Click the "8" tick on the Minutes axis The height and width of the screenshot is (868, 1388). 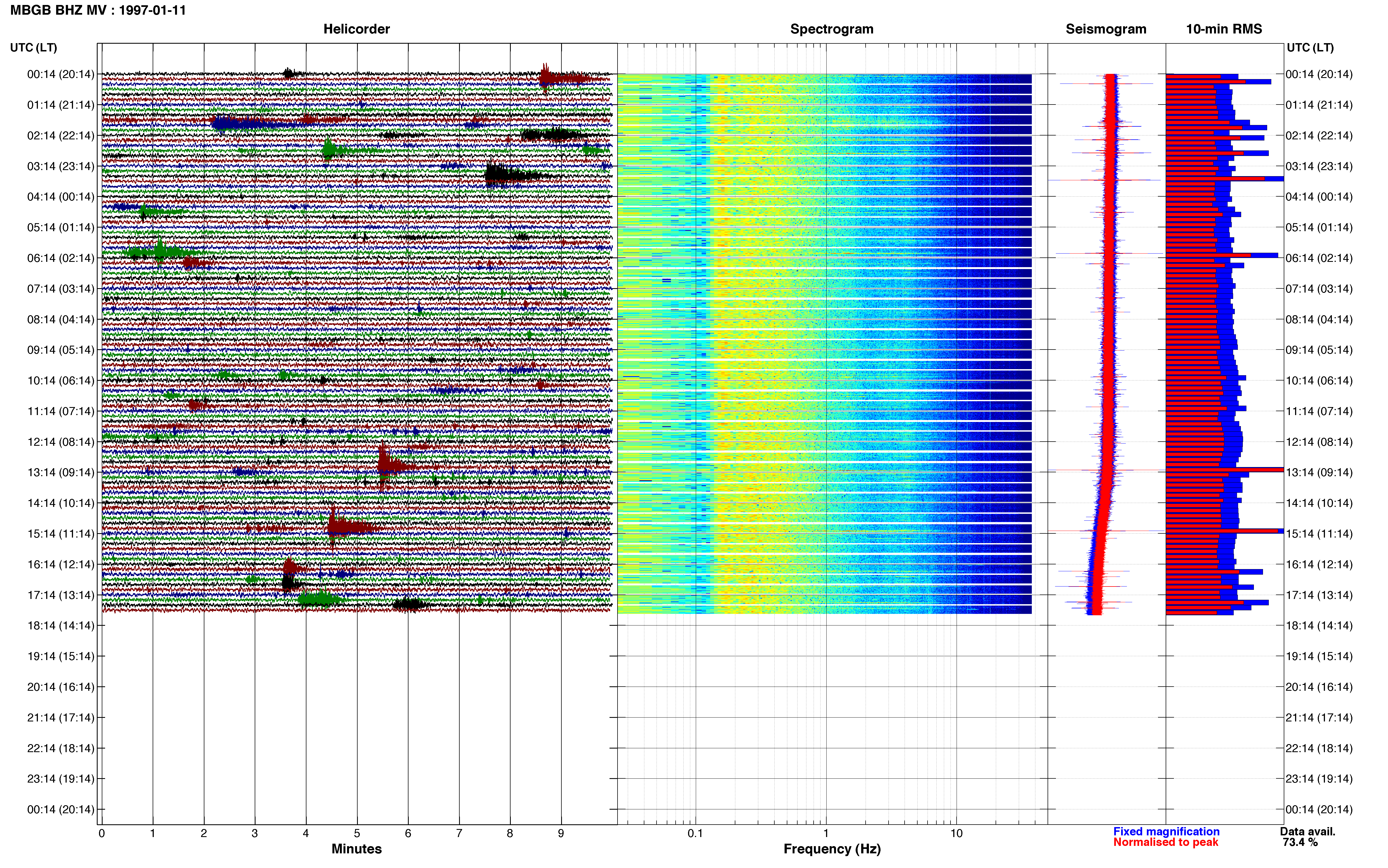pos(510,833)
